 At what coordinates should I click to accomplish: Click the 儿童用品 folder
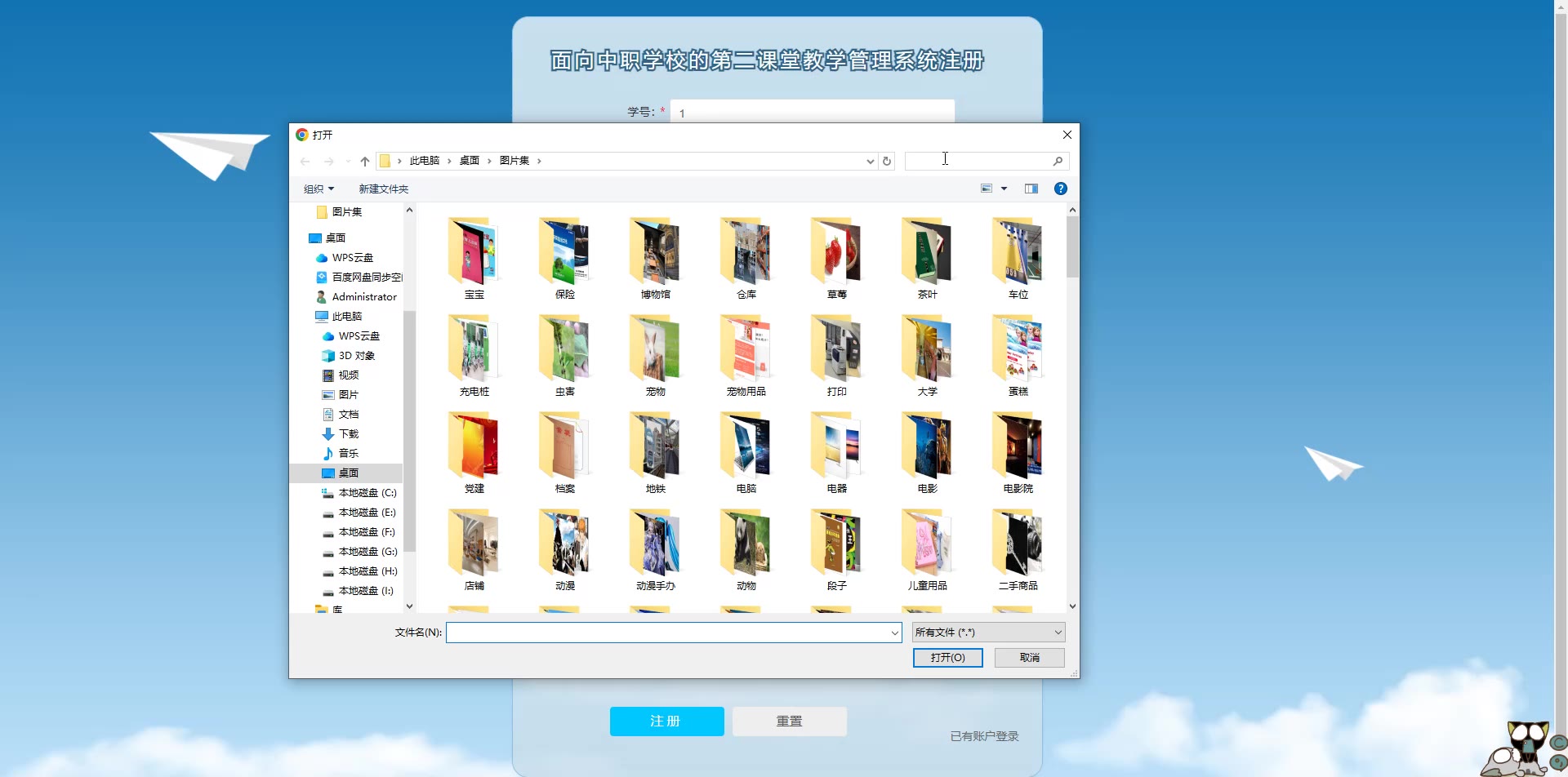click(928, 550)
